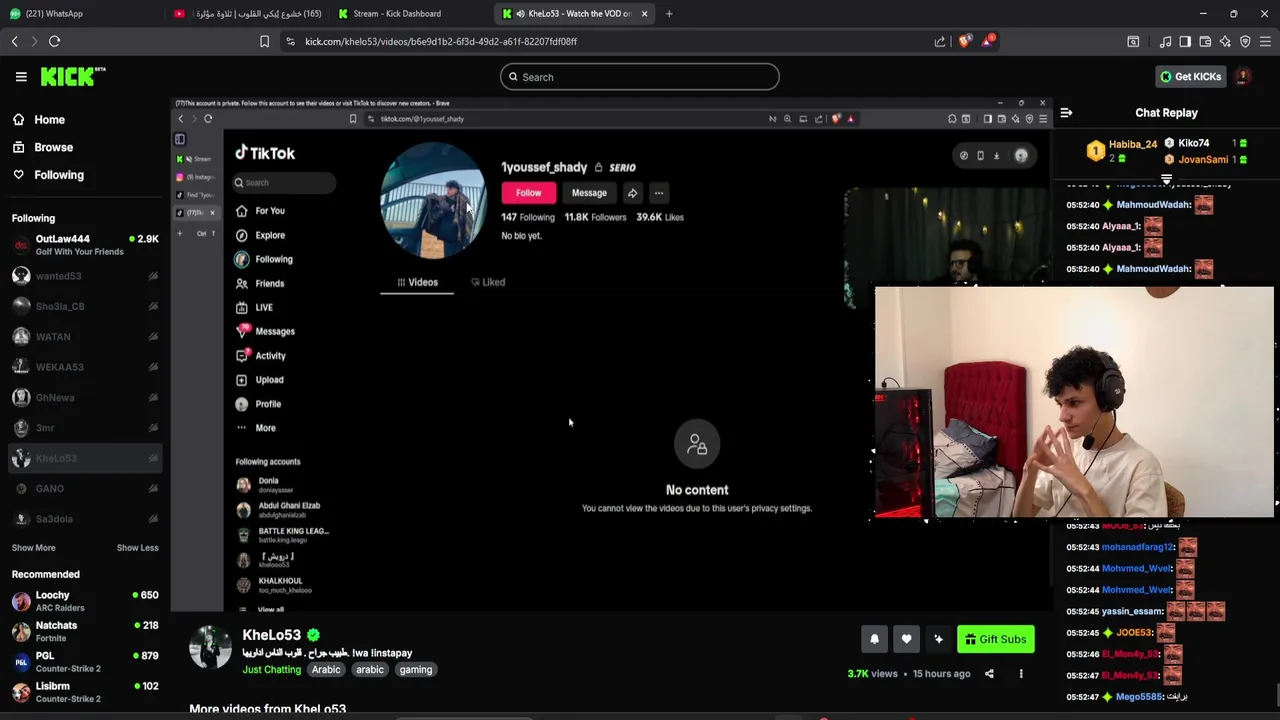The width and height of the screenshot is (1280, 720).
Task: Open Home in the Kick sidebar
Action: click(49, 119)
